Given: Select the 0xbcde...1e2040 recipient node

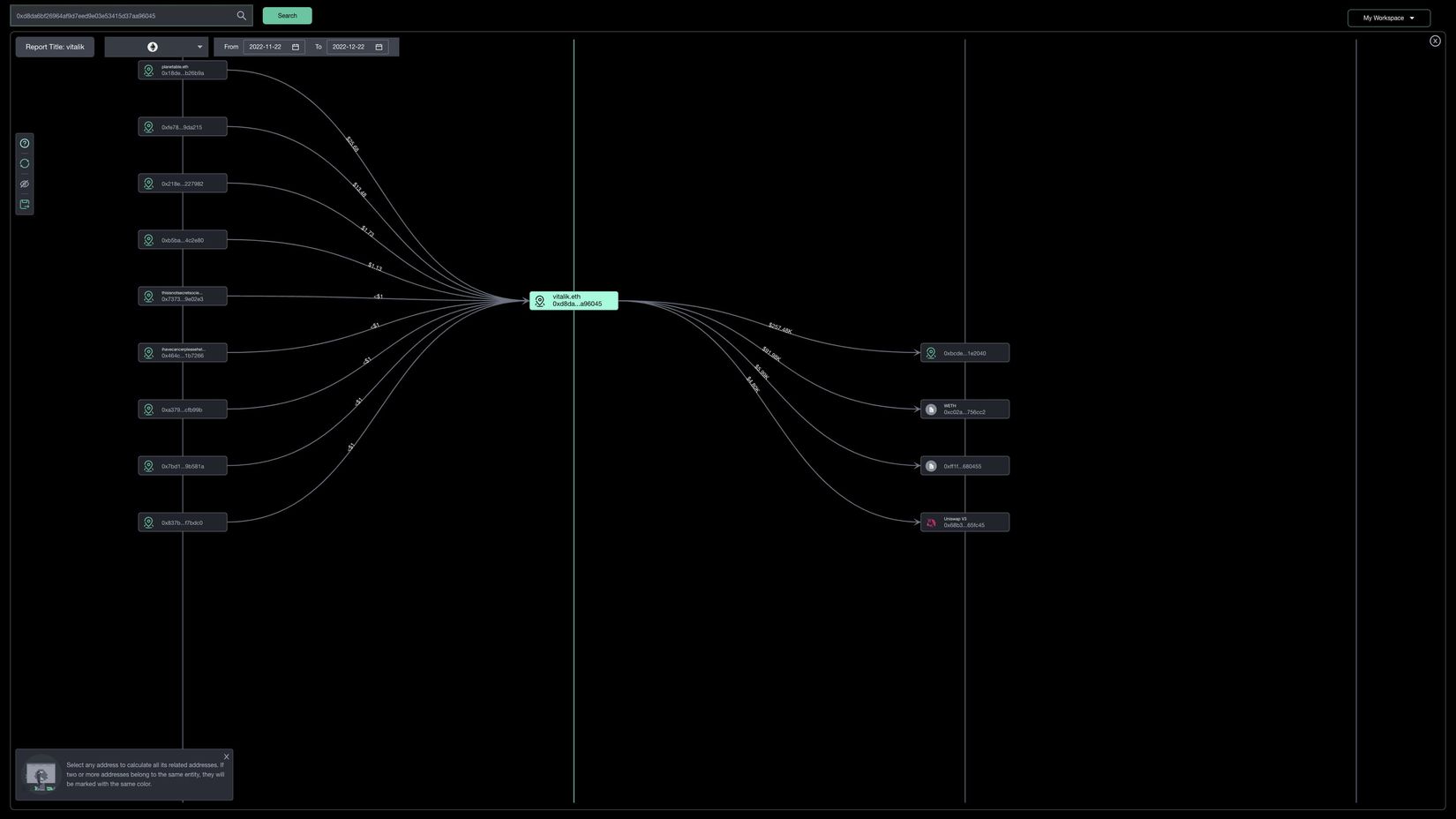Looking at the screenshot, I should (x=964, y=353).
